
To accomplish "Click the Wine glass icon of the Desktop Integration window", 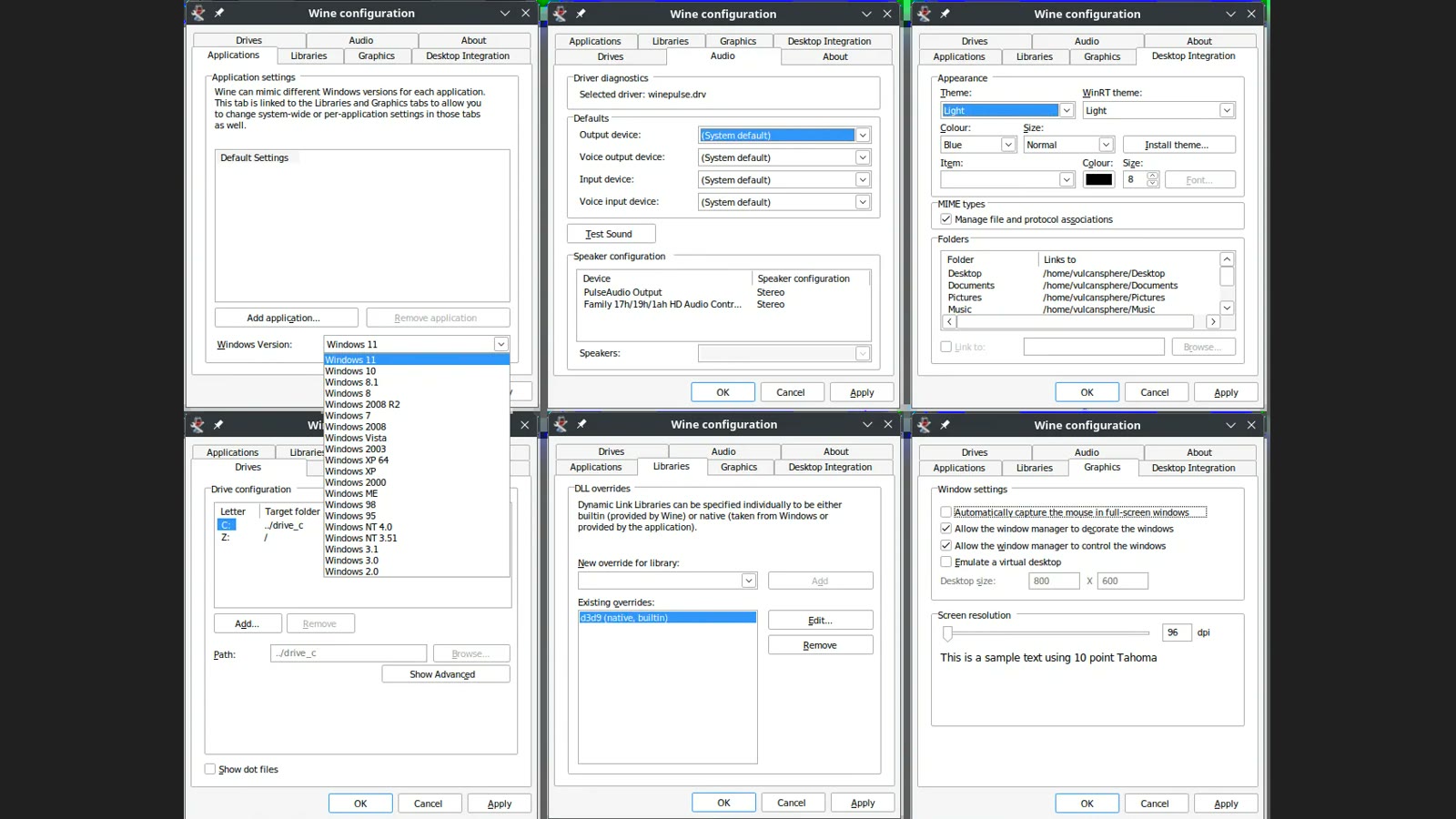I will (924, 14).
